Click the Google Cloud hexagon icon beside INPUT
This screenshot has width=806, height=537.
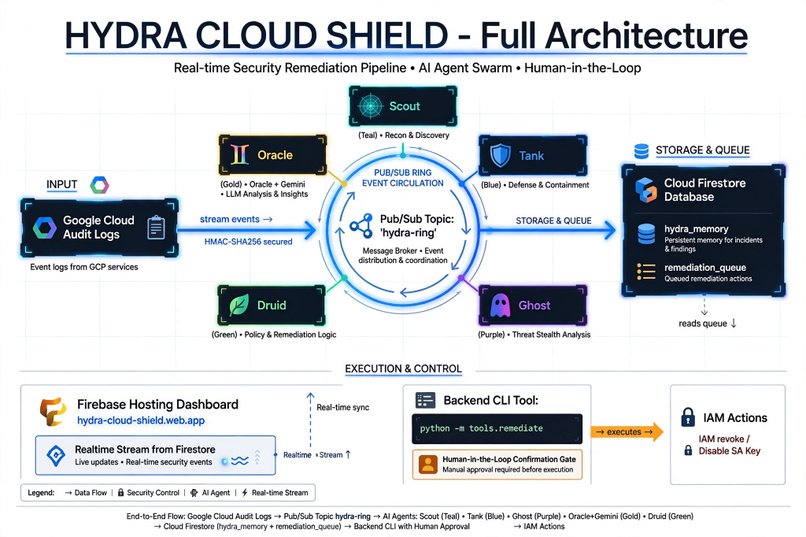point(99,185)
